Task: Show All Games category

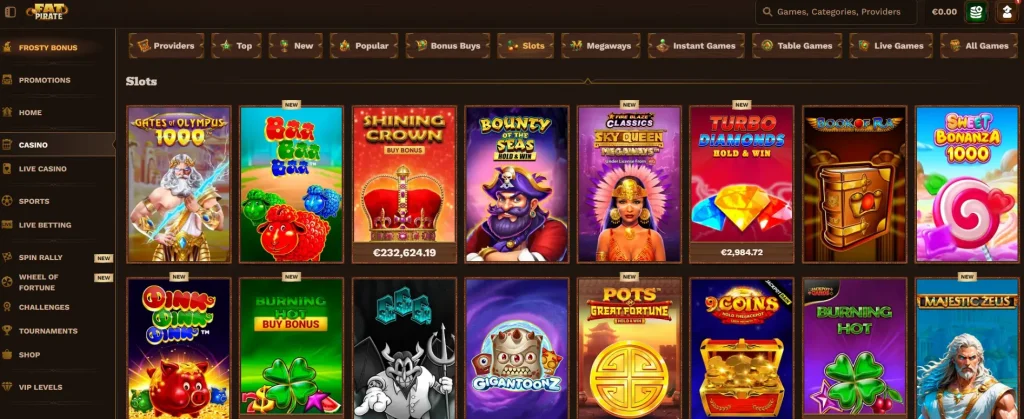Action: [x=978, y=46]
